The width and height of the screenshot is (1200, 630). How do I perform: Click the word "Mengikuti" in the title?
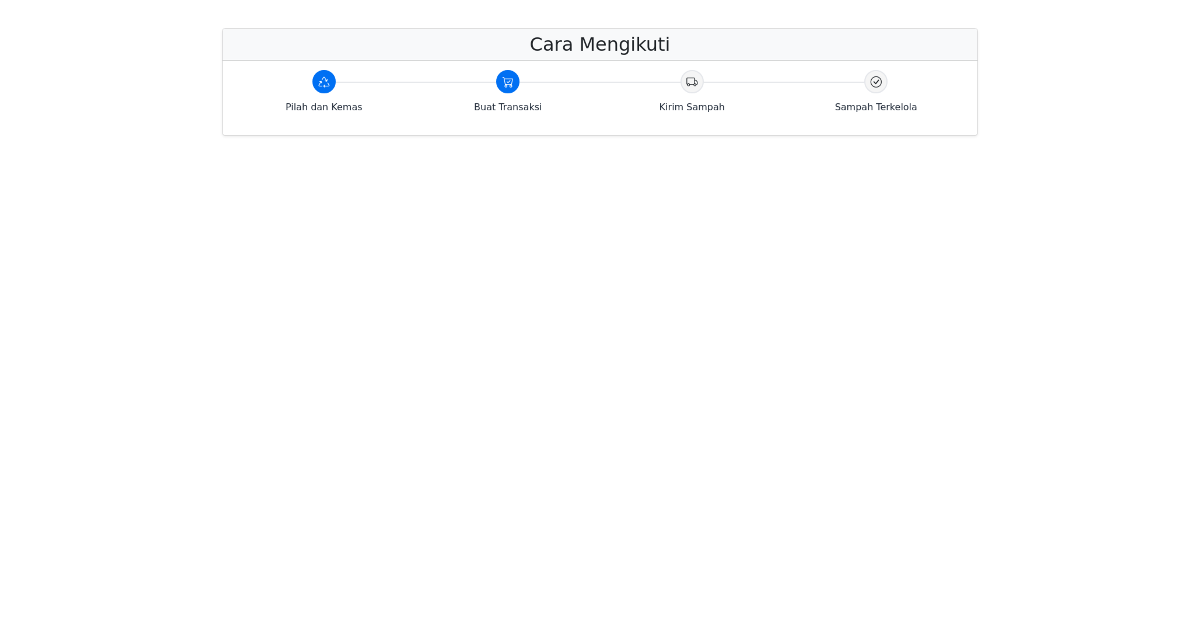(x=625, y=45)
